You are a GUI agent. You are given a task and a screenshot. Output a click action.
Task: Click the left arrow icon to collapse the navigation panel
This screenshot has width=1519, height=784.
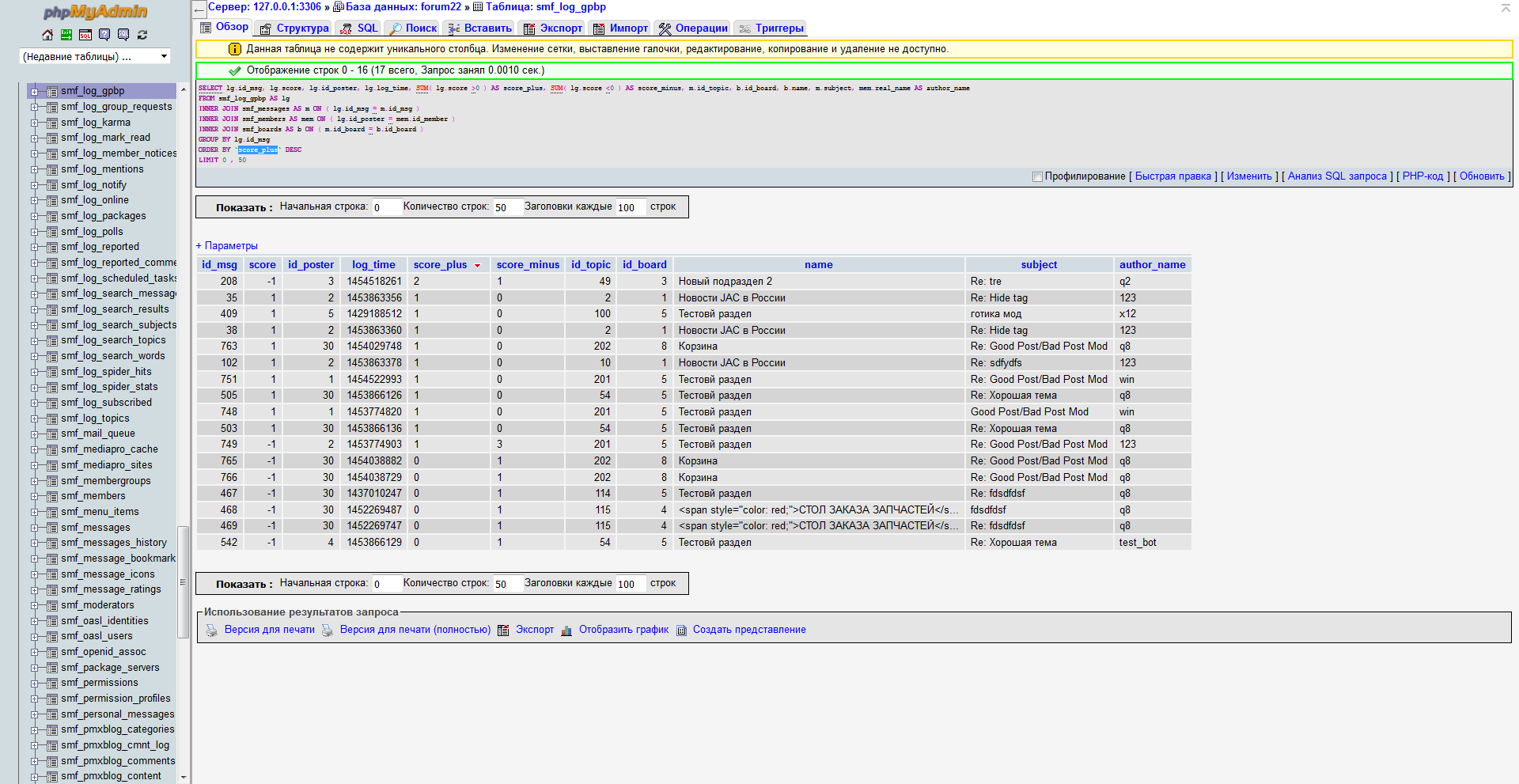199,10
